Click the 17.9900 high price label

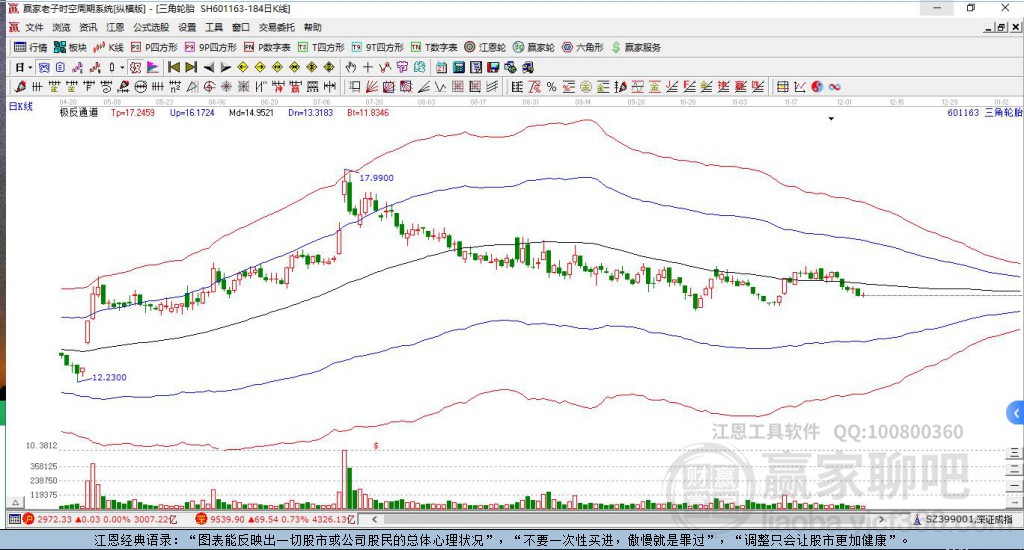point(377,178)
